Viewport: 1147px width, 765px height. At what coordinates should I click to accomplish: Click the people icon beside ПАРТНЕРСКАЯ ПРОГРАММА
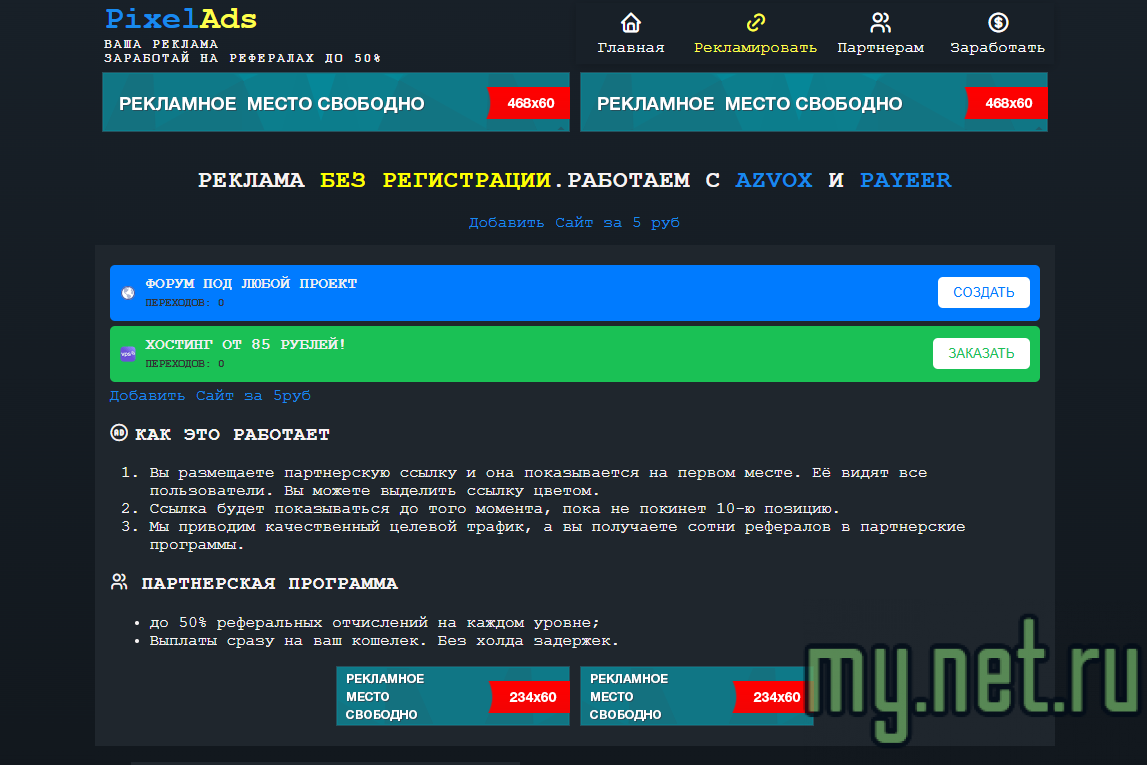119,582
